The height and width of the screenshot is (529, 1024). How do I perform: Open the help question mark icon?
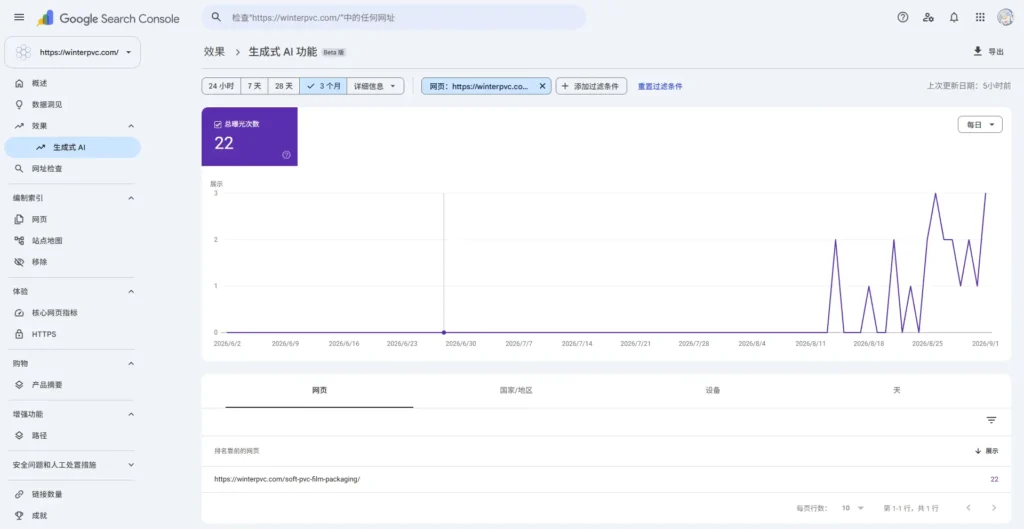(903, 18)
